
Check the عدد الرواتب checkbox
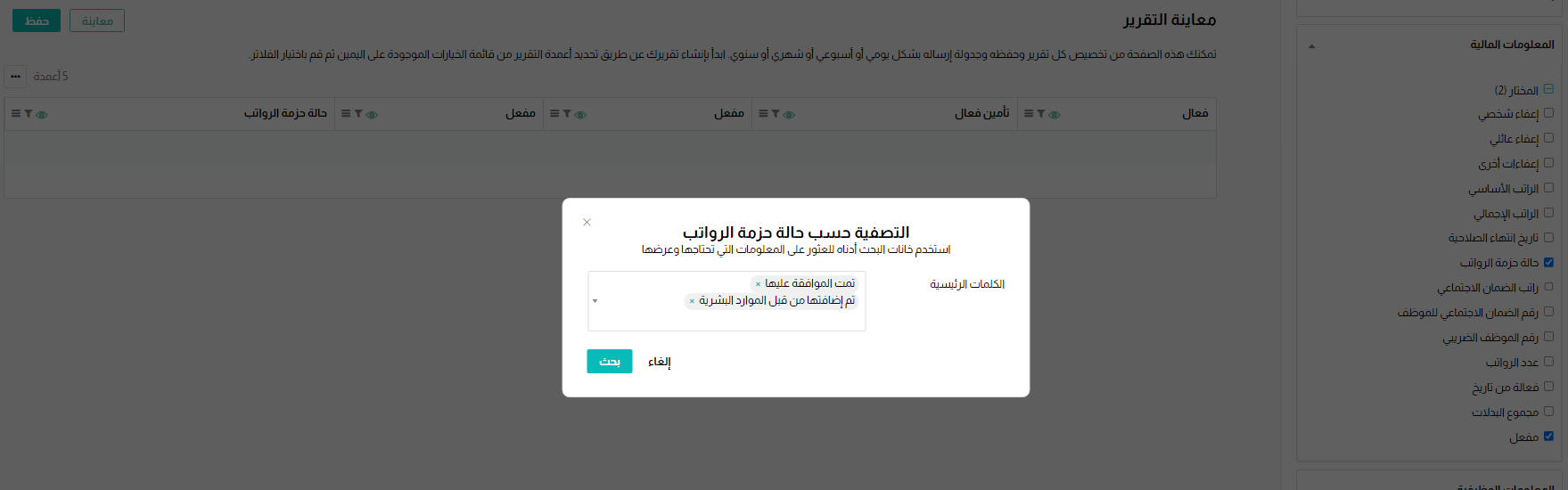1548,362
